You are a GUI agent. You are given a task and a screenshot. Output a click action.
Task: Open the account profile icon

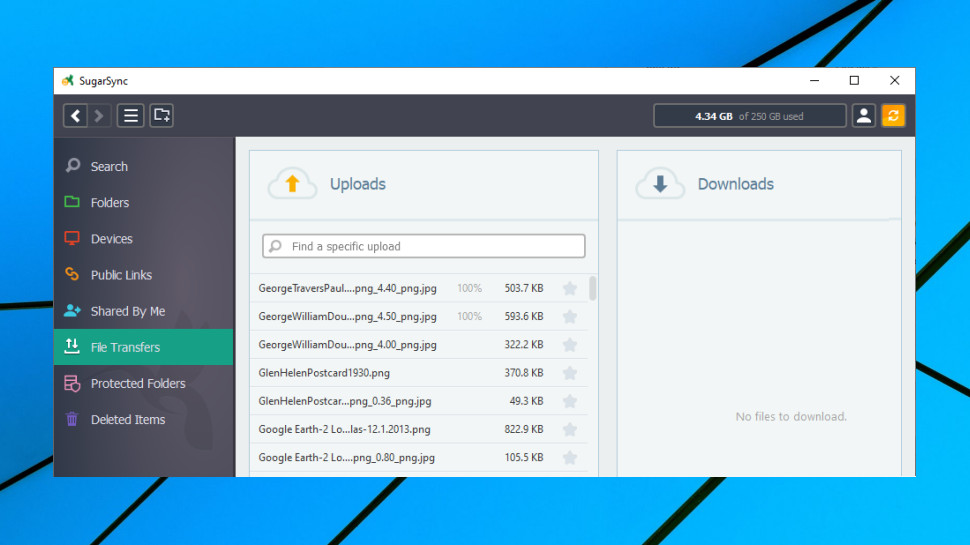864,116
